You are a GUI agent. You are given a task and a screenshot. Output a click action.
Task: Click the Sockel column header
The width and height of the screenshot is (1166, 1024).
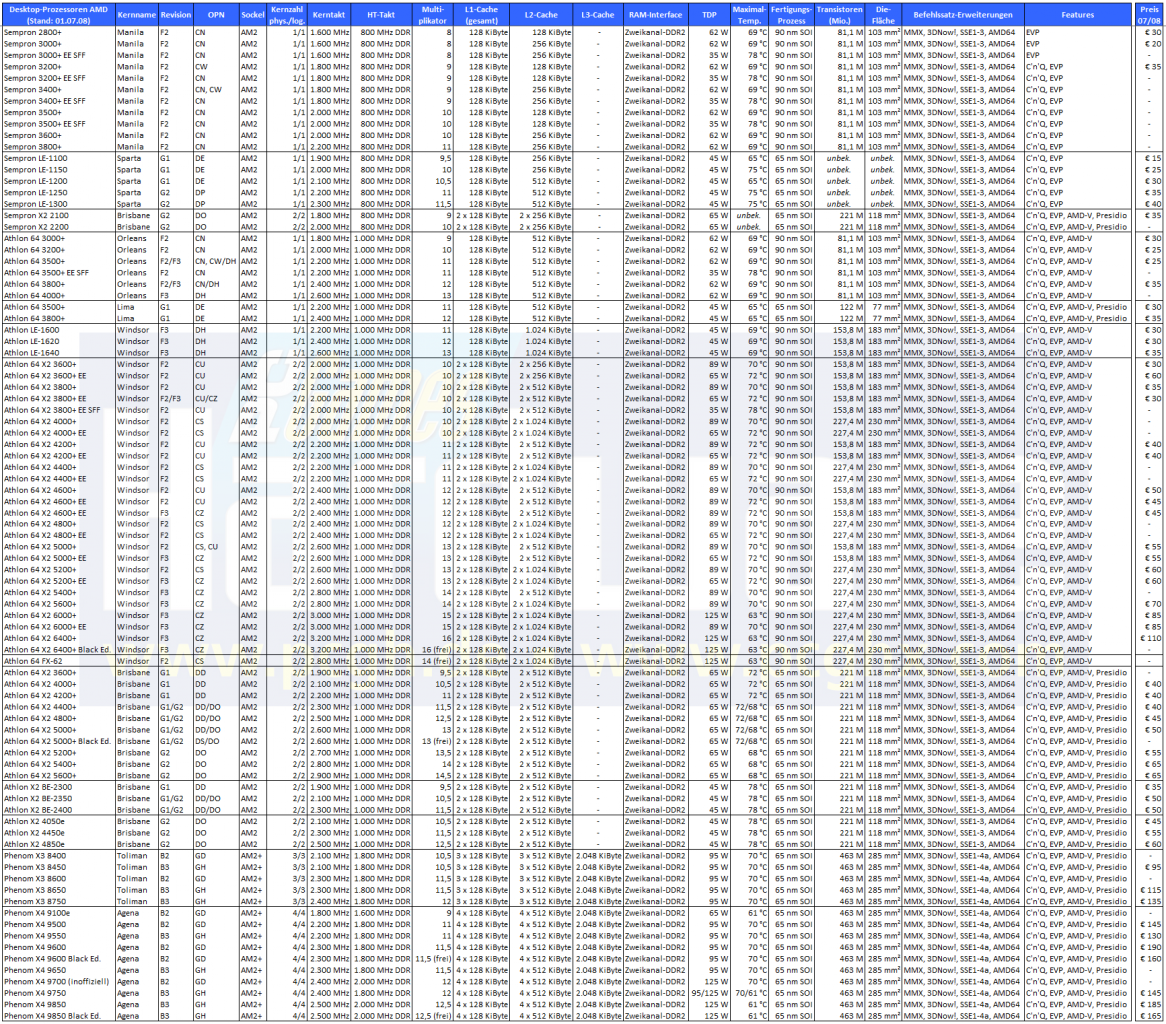click(x=252, y=15)
